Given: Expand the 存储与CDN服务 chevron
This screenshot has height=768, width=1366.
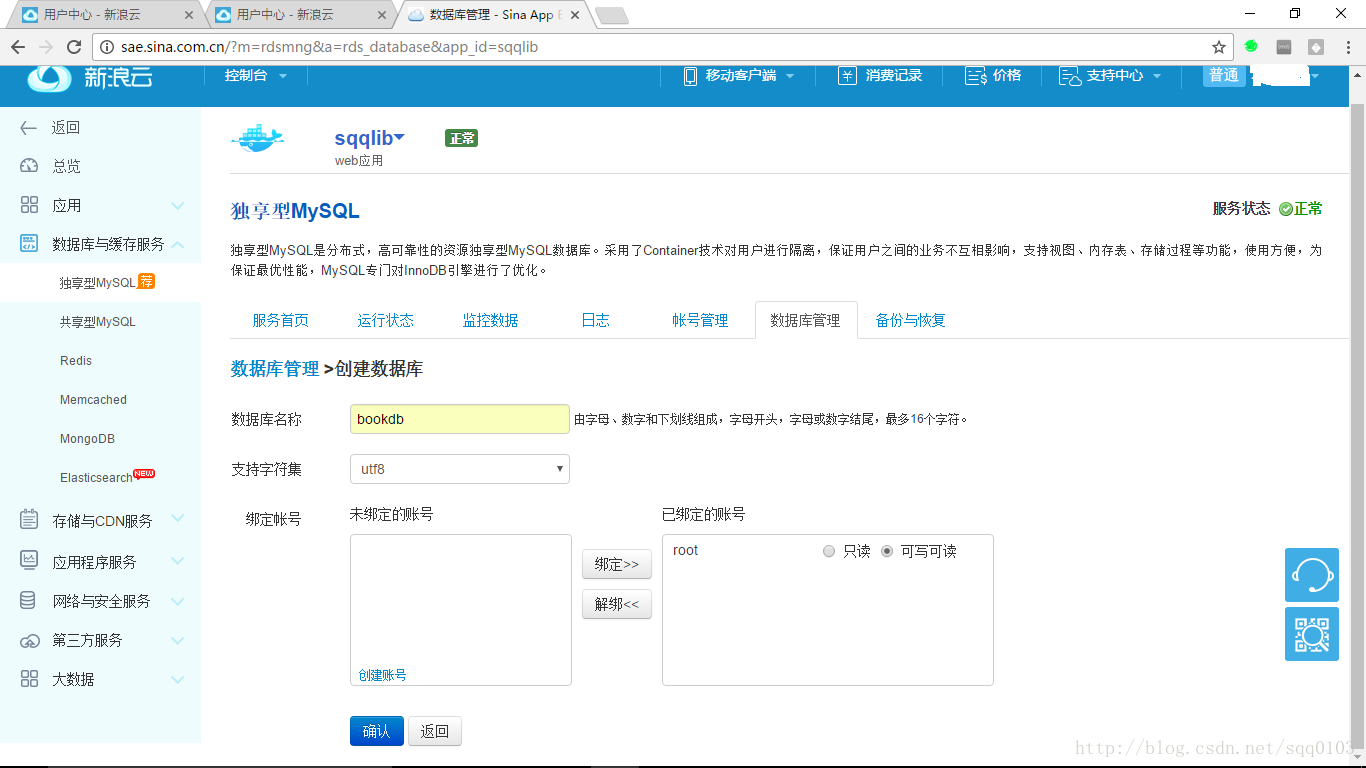Looking at the screenshot, I should (x=178, y=519).
